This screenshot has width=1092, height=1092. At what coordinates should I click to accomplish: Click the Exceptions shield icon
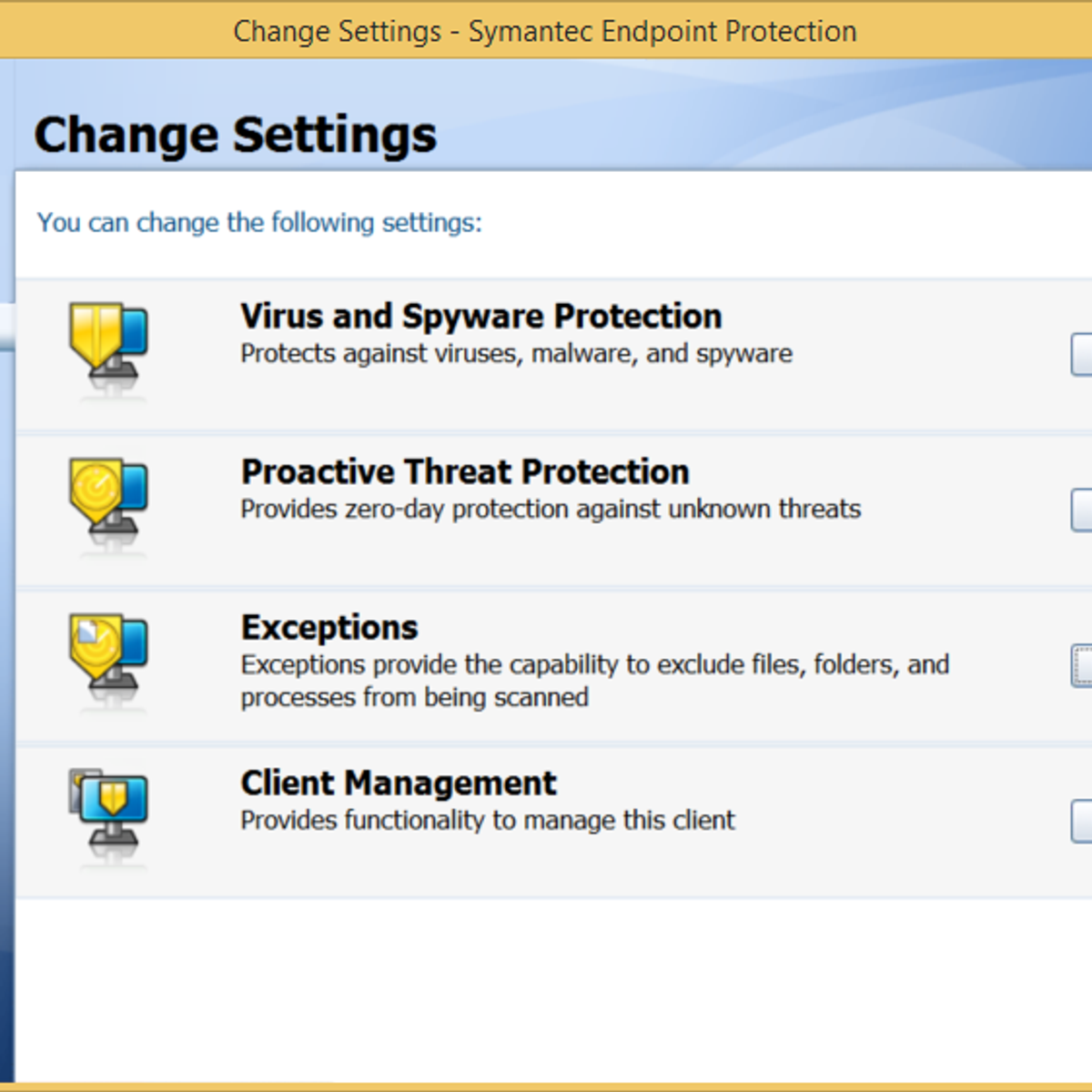108,652
